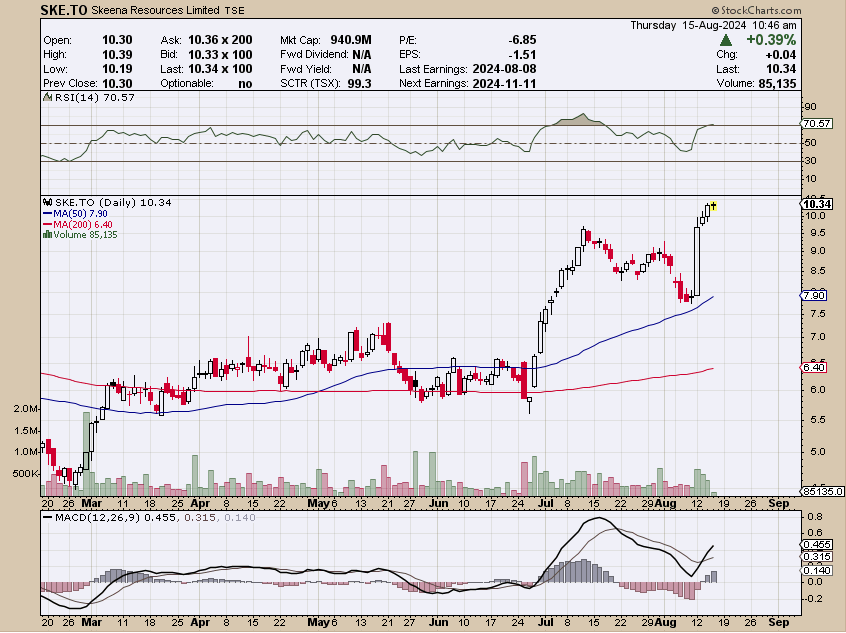Click the green up-triangle change indicator
Image resolution: width=846 pixels, height=633 pixels.
point(726,40)
